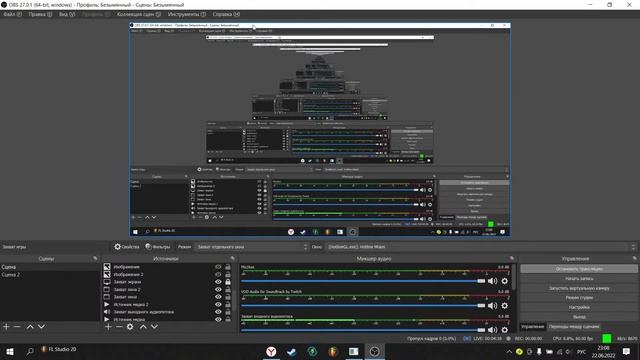
Task: Move the selected source down
Action: tap(154, 327)
